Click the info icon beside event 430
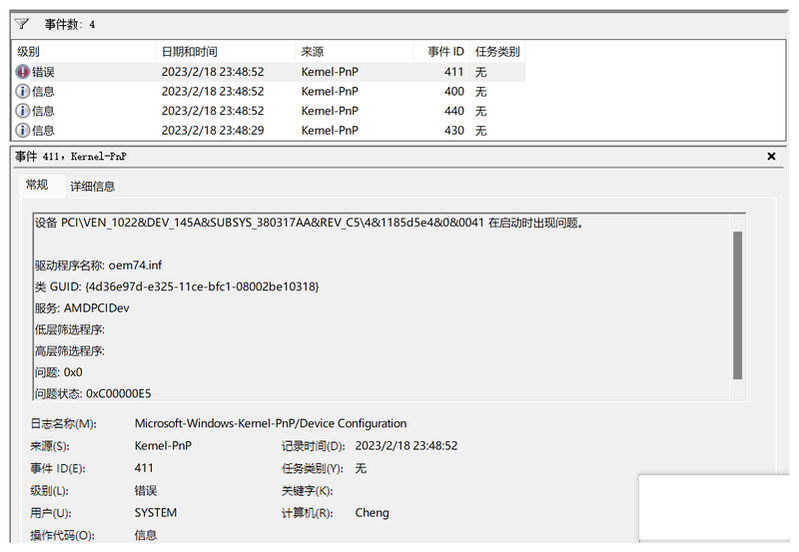This screenshot has width=799, height=552. pyautogui.click(x=23, y=130)
